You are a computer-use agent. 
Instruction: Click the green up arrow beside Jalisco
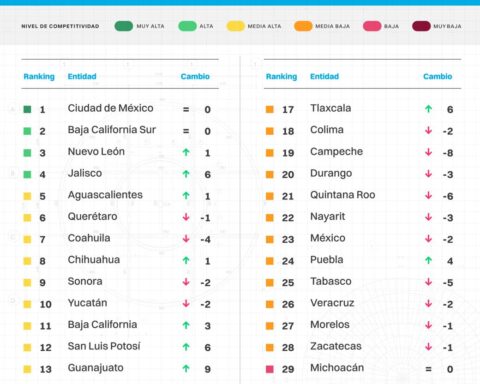(186, 174)
